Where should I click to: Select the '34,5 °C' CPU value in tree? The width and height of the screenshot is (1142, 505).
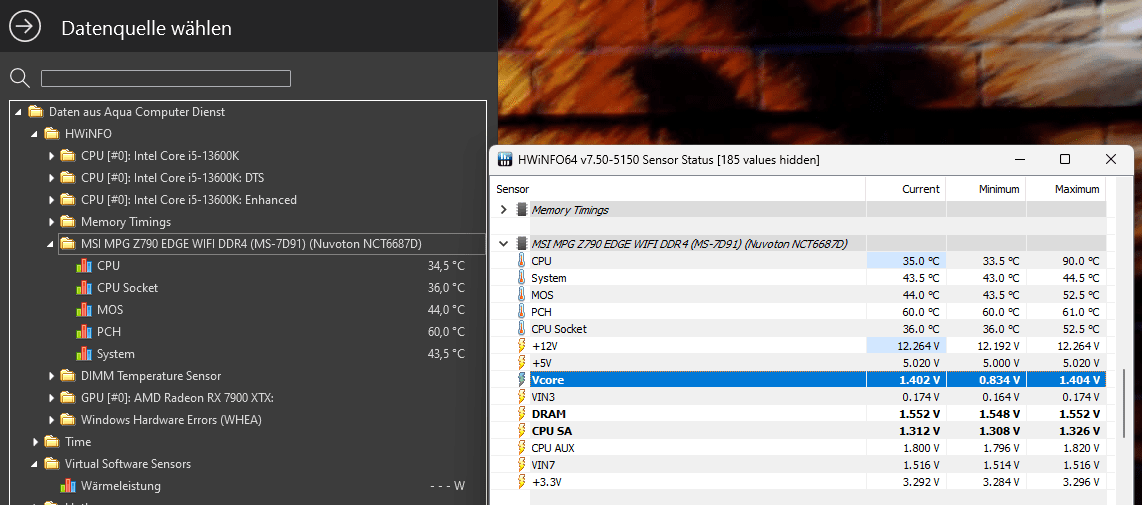(446, 266)
